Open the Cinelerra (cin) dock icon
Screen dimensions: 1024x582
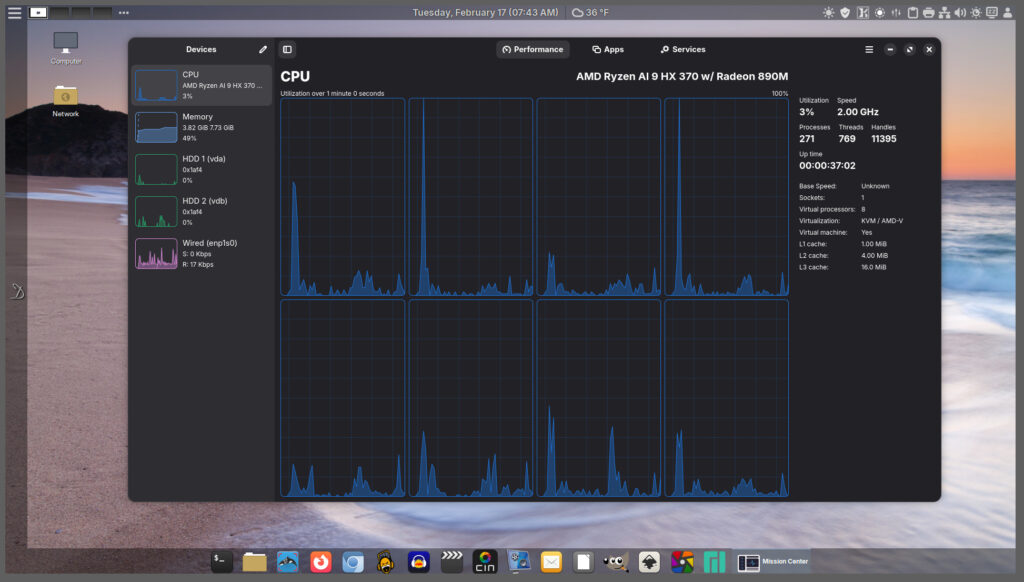point(485,562)
